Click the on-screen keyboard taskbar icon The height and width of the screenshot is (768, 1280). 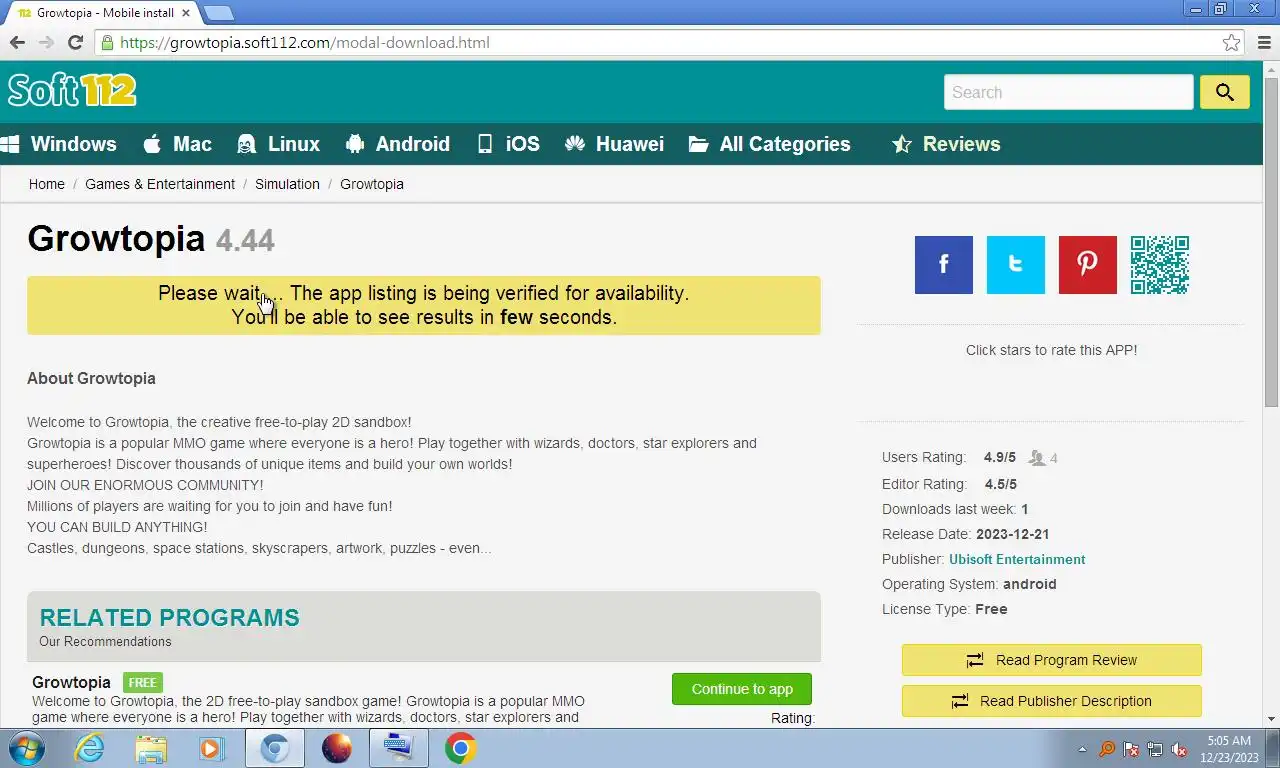pyautogui.click(x=398, y=748)
